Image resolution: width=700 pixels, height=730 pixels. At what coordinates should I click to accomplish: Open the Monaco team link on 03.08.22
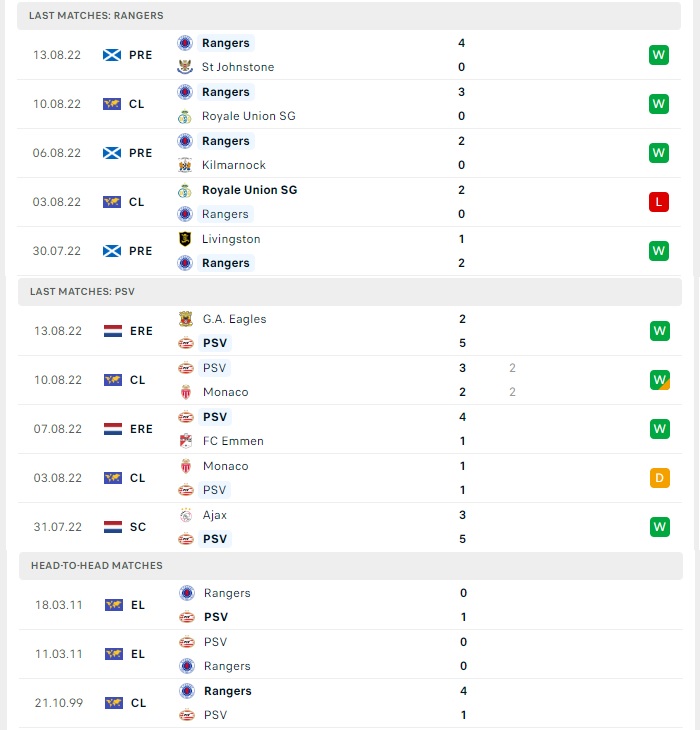point(226,466)
